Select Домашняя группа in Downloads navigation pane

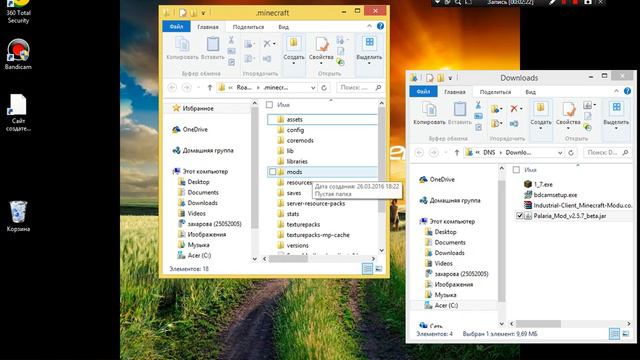point(454,200)
